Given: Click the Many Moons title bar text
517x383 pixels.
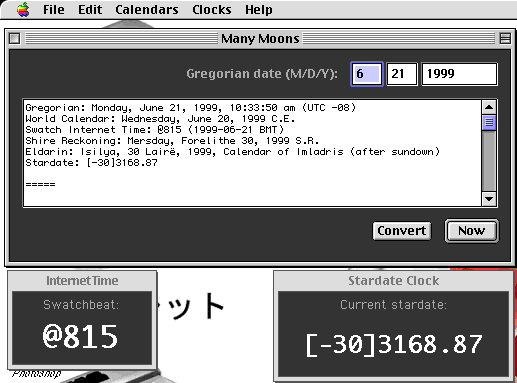Looking at the screenshot, I should point(260,39).
